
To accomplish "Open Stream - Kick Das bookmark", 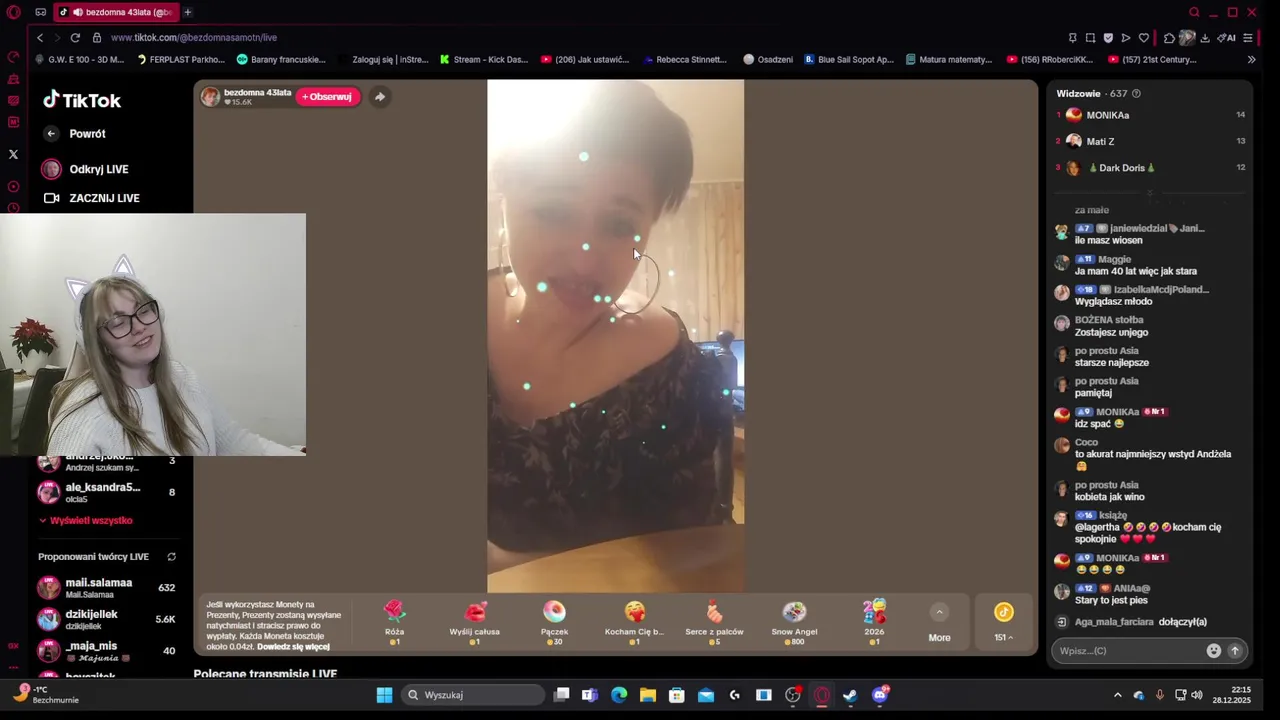I will click(x=483, y=60).
